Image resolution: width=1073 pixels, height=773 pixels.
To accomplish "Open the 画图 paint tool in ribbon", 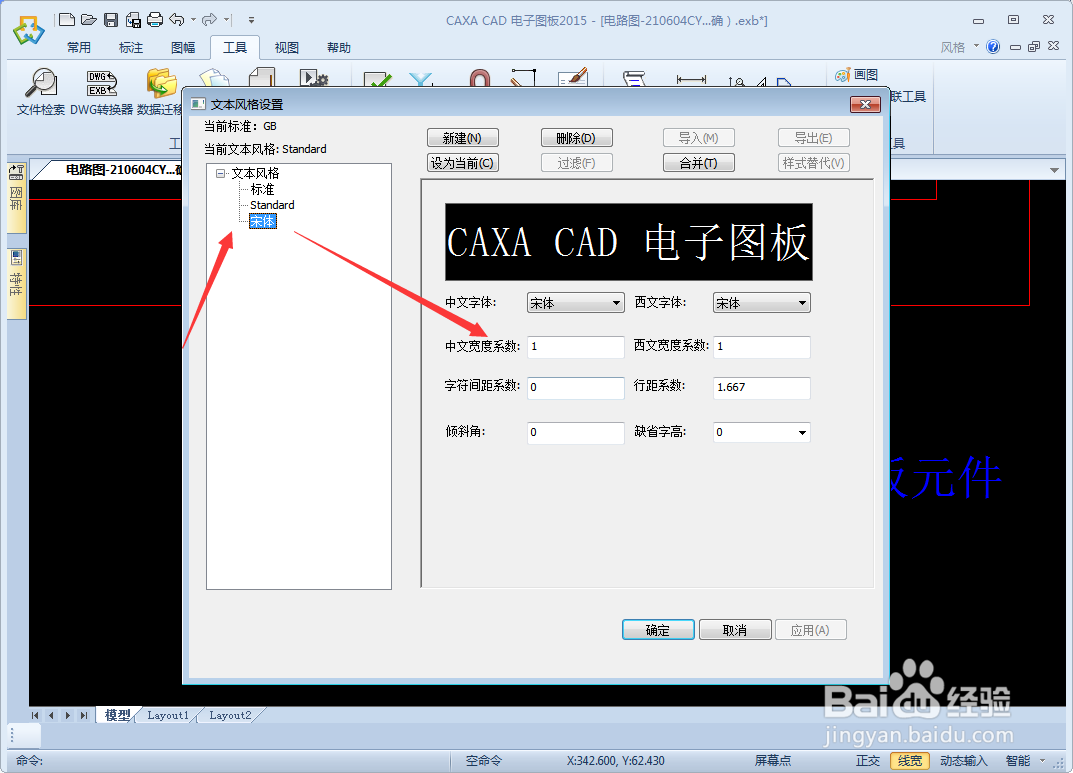I will click(856, 75).
